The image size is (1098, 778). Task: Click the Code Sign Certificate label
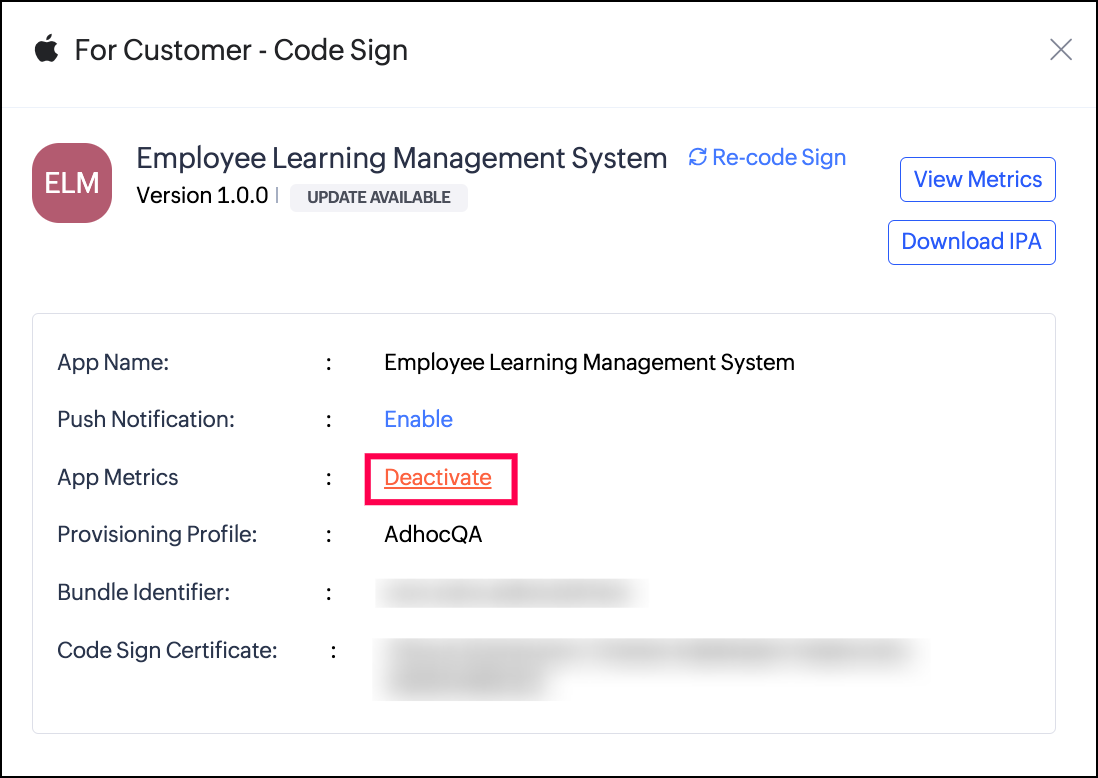point(167,651)
